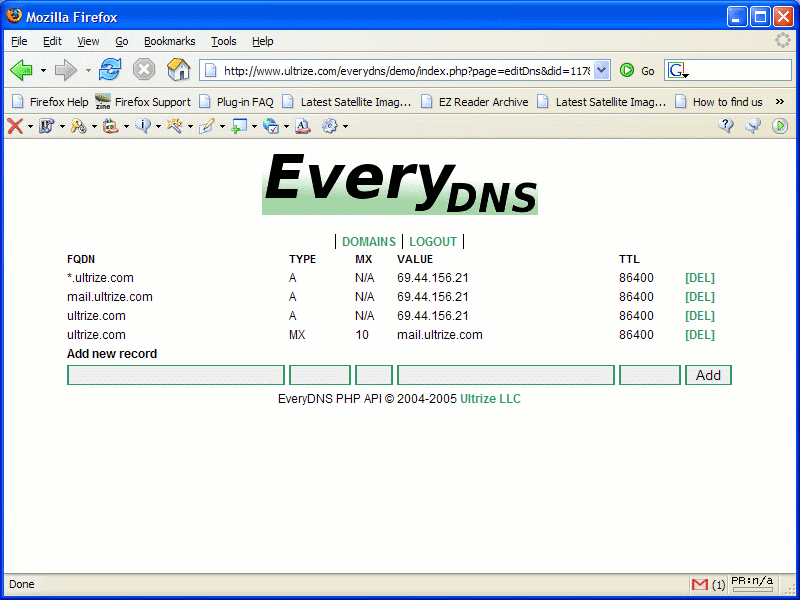Open the Go menu
Screen dimensions: 800x600
click(x=121, y=41)
